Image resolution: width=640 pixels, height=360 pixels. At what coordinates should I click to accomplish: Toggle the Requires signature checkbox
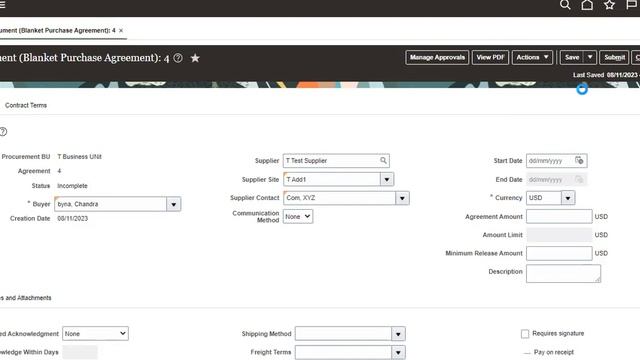[x=525, y=334]
